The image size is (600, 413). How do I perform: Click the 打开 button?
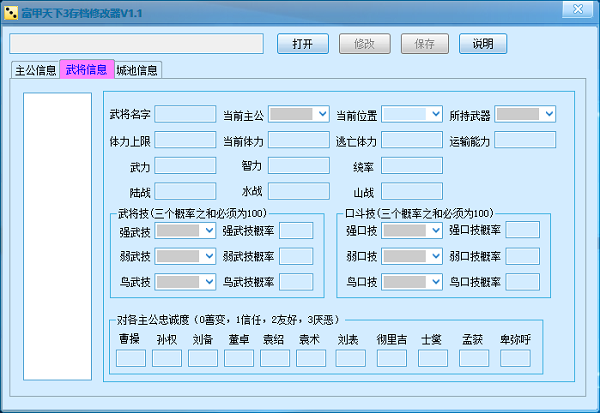click(303, 44)
